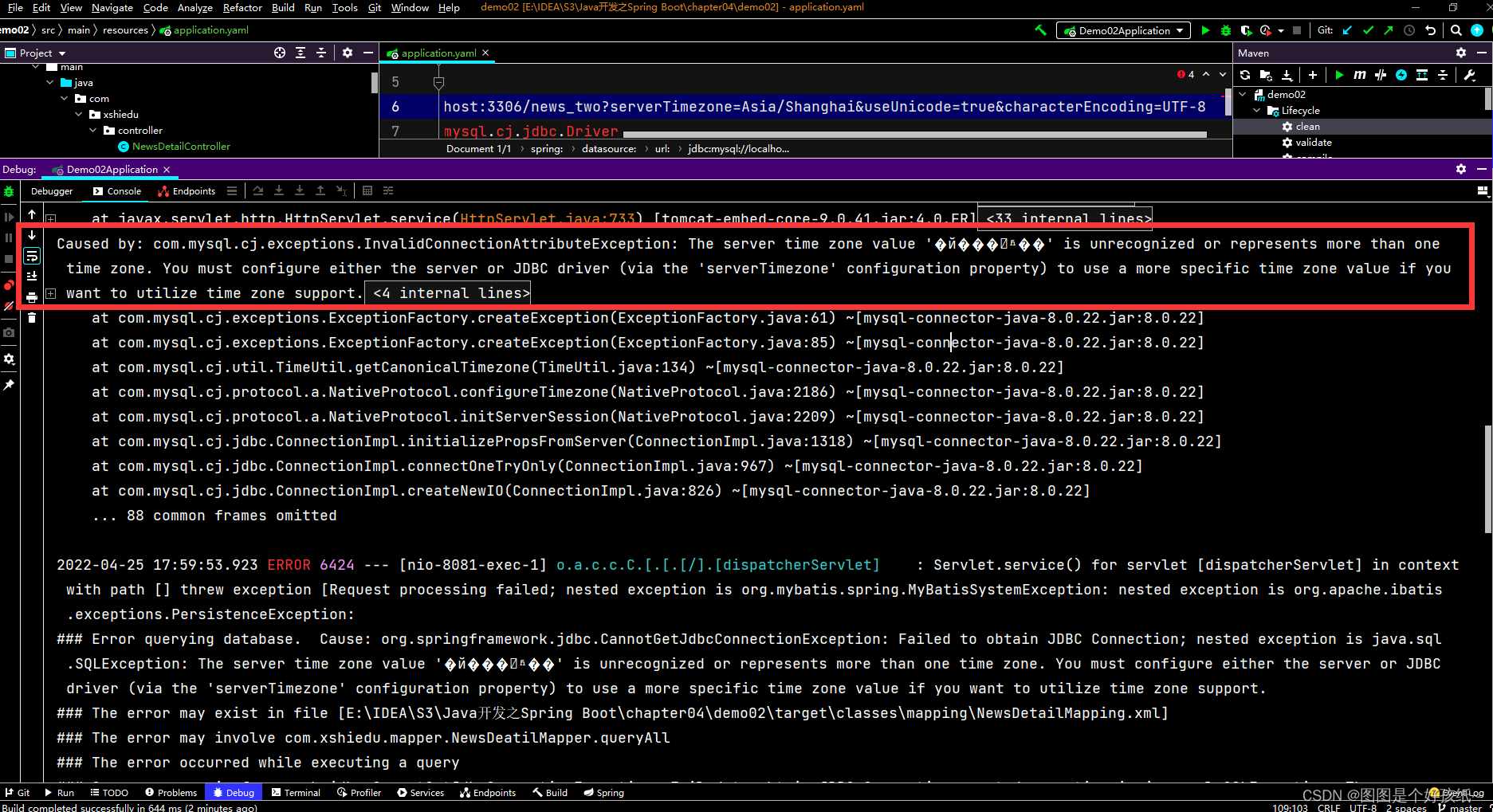1493x812 pixels.
Task: Open the Demo02Application run configuration dropdown
Action: (1122, 30)
